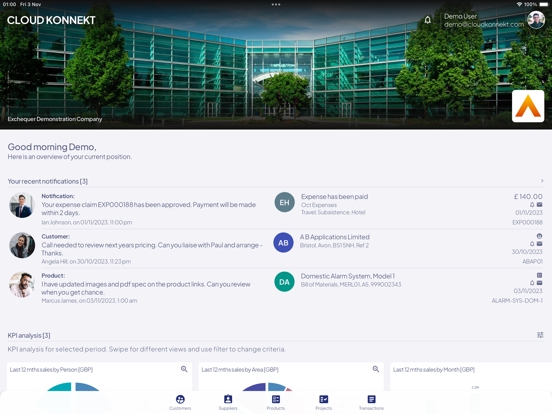Click the product icon on the ALARM-SYS-DOM-1 row
Screen dimensions: 552x414
(x=539, y=275)
